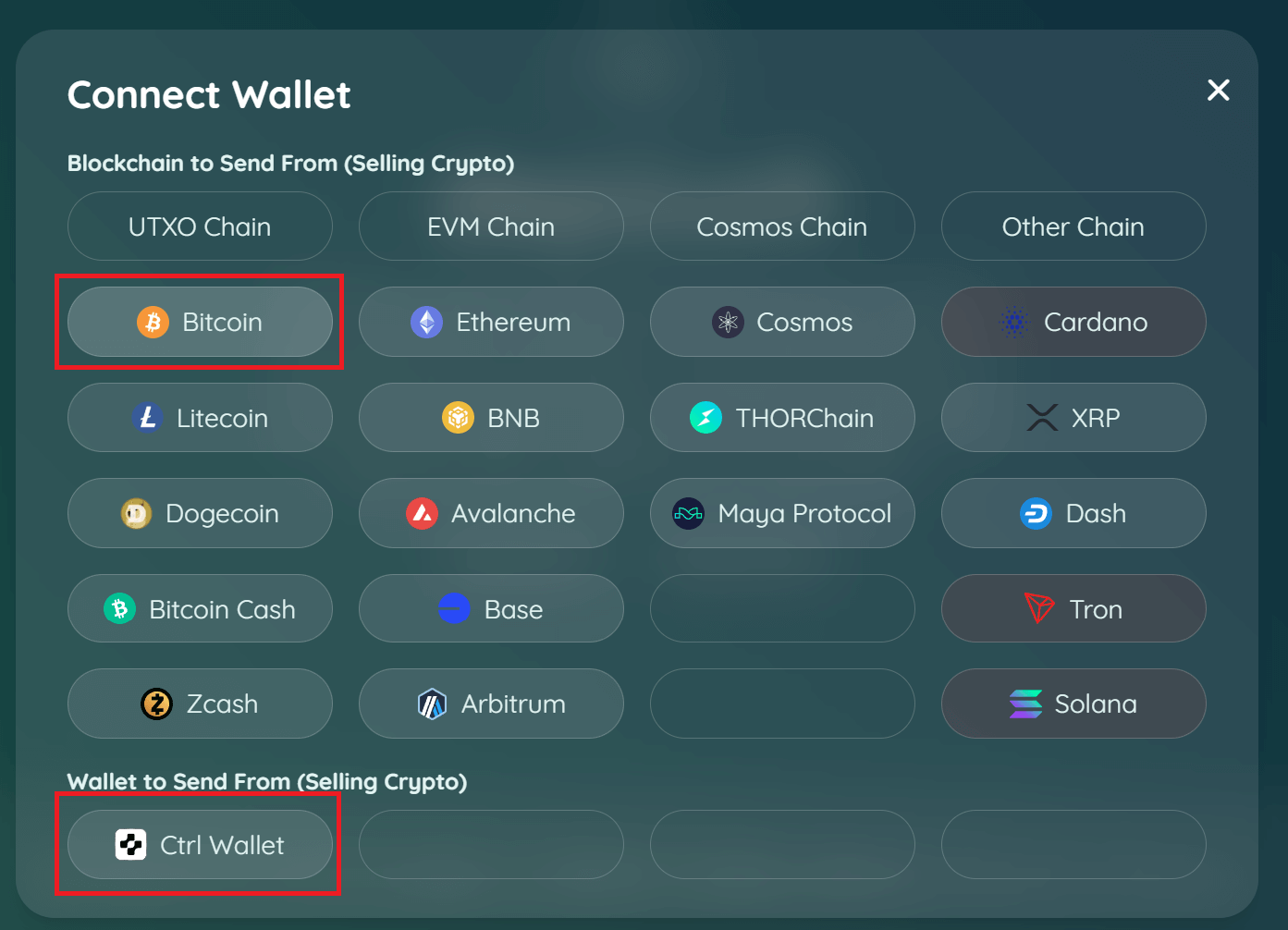Choose the Other Chain category
Viewport: 1288px width, 930px height.
tap(1073, 226)
